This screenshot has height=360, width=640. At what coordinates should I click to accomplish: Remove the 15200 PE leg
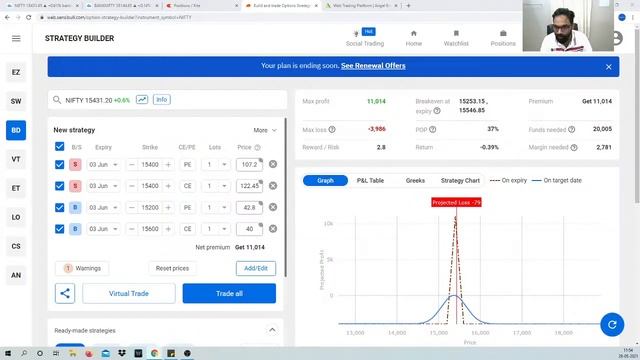[273, 207]
